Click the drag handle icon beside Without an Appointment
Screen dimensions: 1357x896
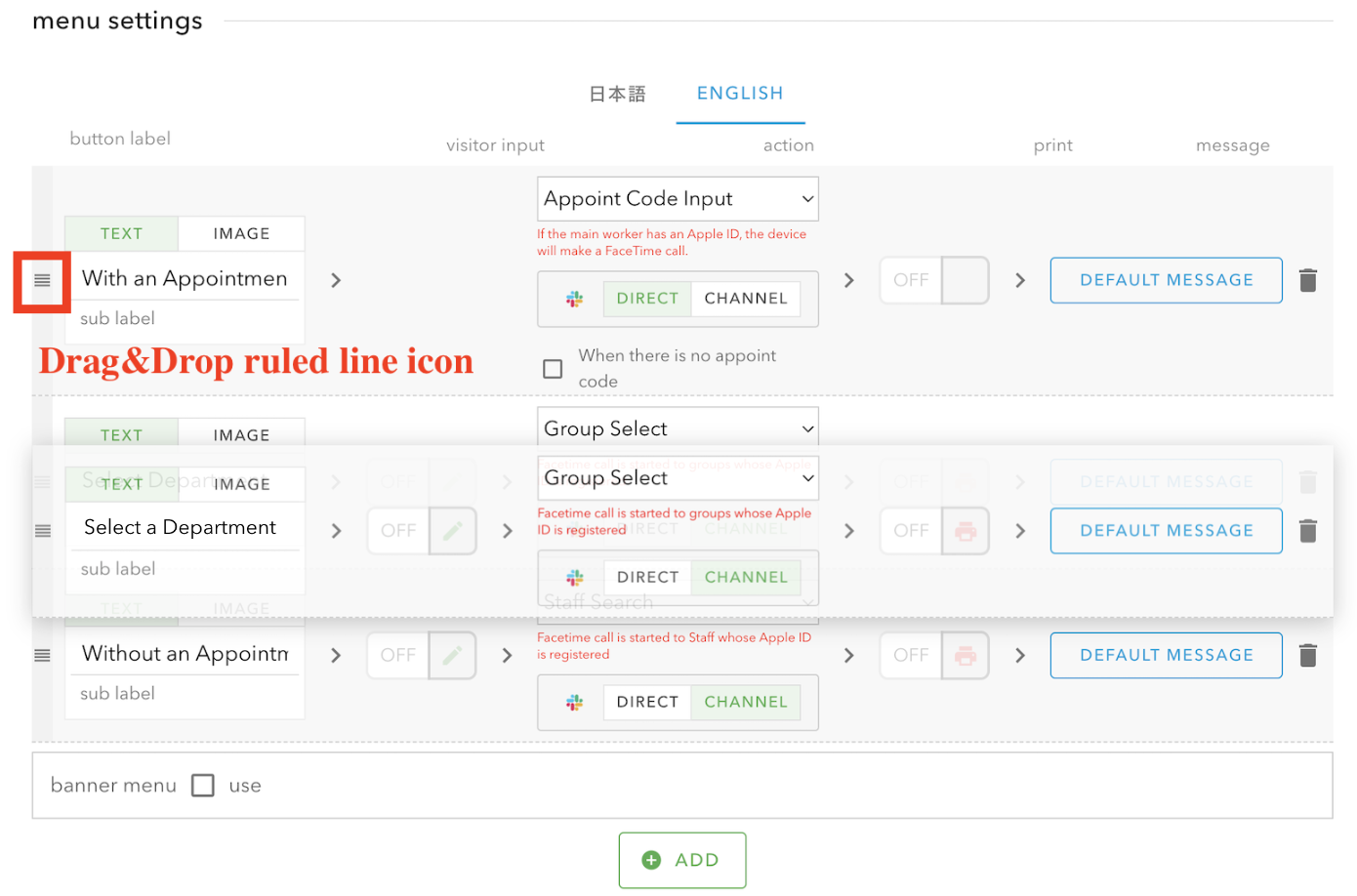[41, 655]
